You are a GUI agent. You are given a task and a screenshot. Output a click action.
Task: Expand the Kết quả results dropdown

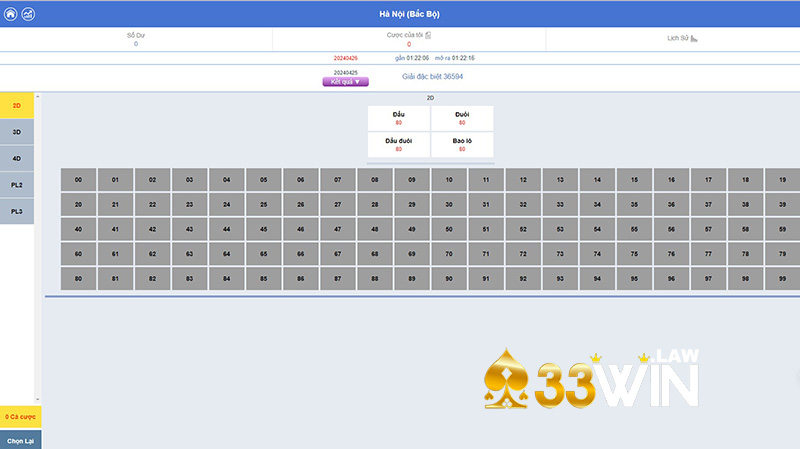pyautogui.click(x=345, y=82)
